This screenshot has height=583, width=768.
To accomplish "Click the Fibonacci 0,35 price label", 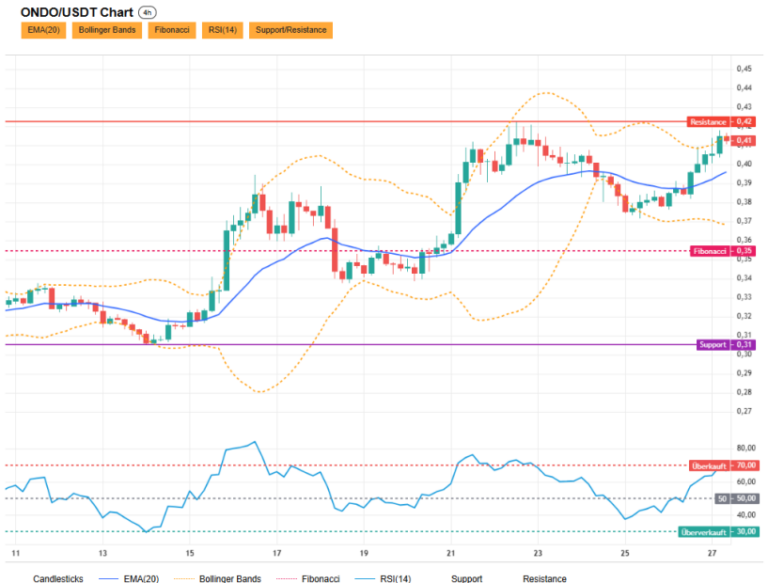I will pyautogui.click(x=723, y=251).
